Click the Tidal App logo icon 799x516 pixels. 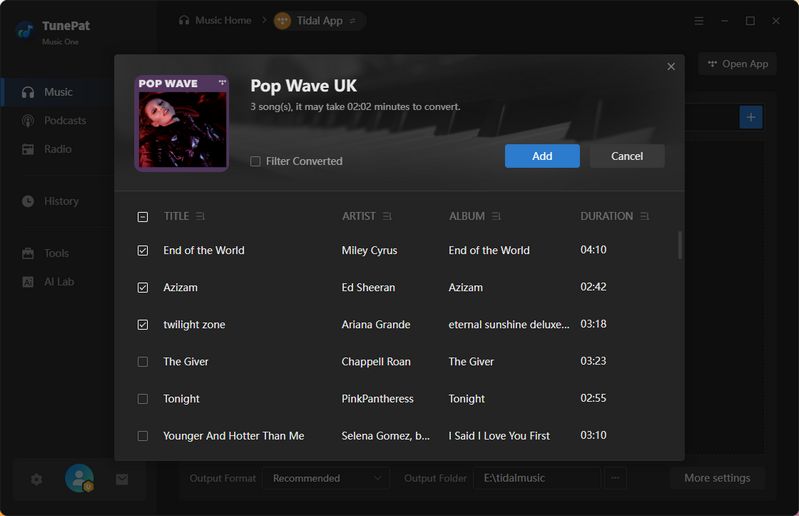point(282,21)
